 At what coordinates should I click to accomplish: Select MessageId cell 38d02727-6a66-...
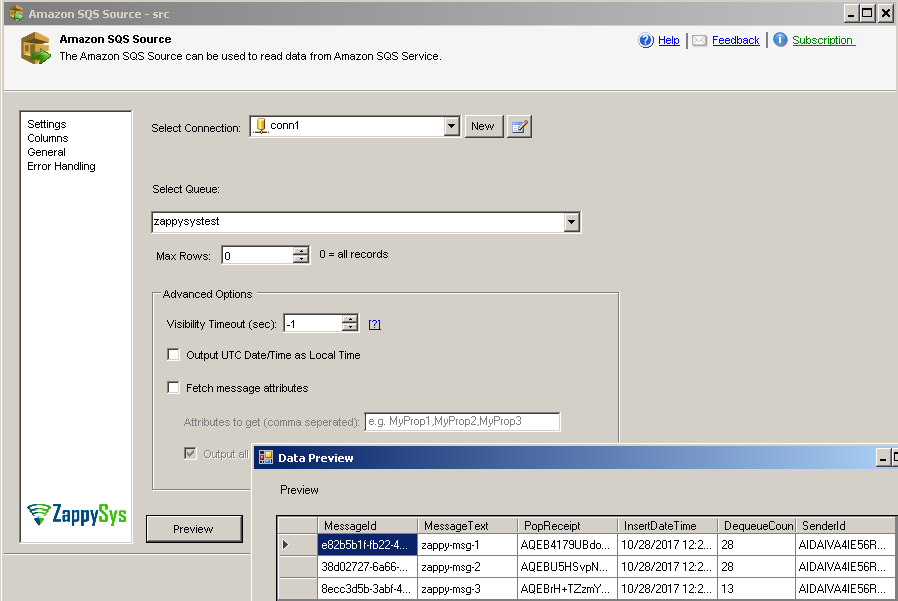tap(368, 567)
